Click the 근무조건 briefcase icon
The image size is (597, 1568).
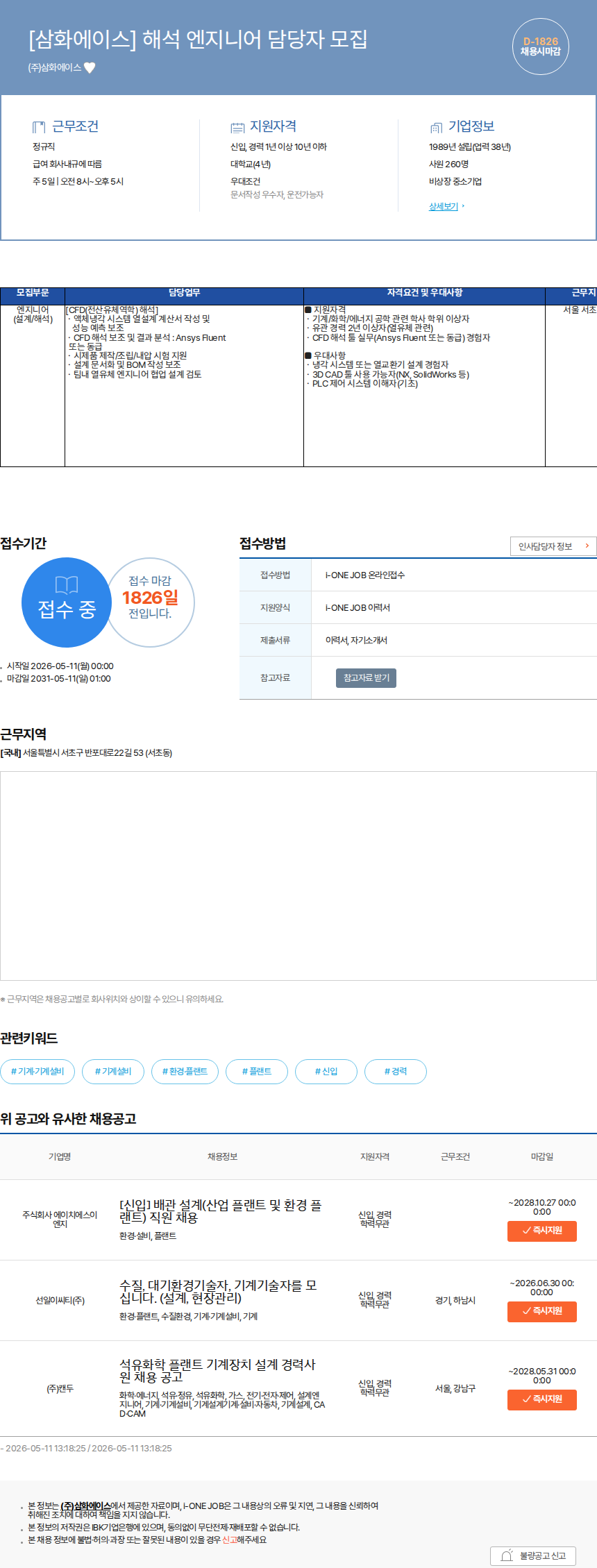pos(39,127)
